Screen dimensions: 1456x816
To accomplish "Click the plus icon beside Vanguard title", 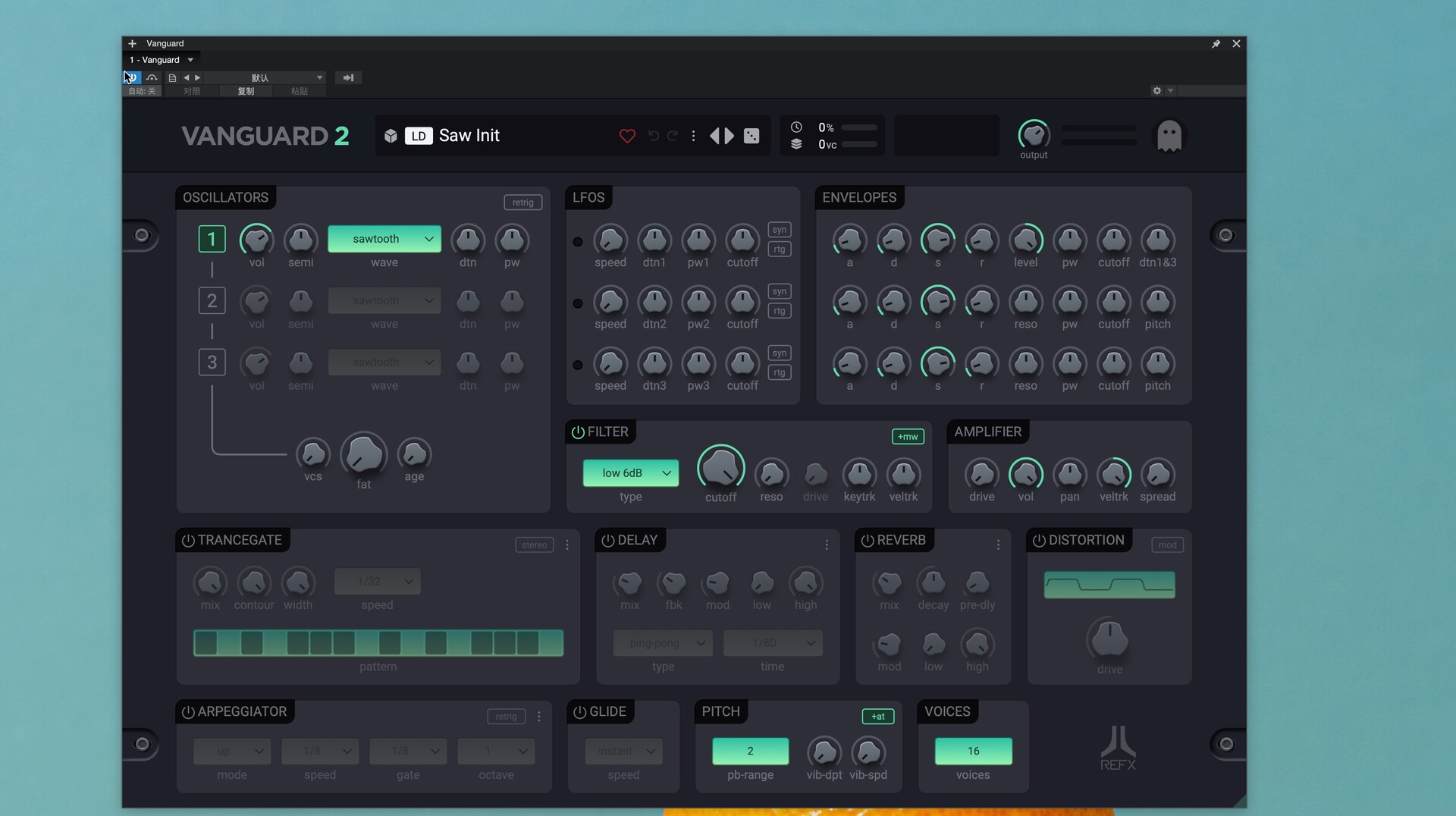I will 132,43.
